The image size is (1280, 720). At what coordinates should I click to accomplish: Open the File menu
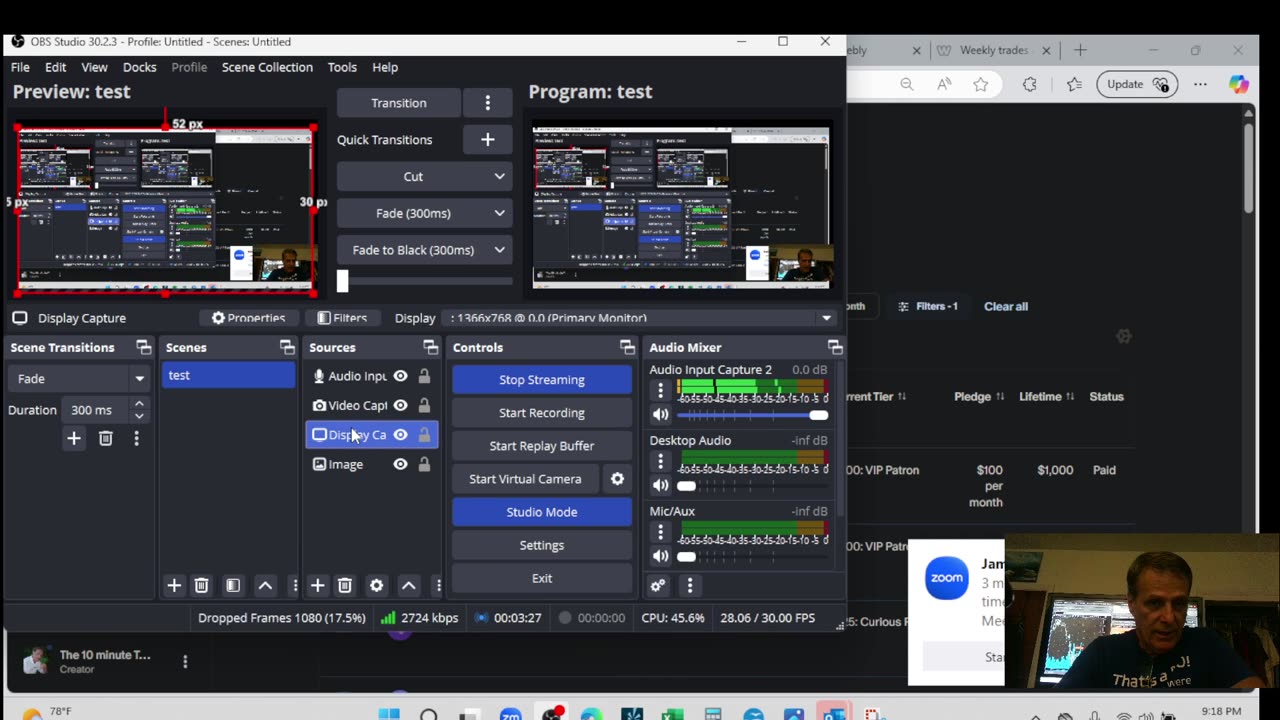click(20, 67)
